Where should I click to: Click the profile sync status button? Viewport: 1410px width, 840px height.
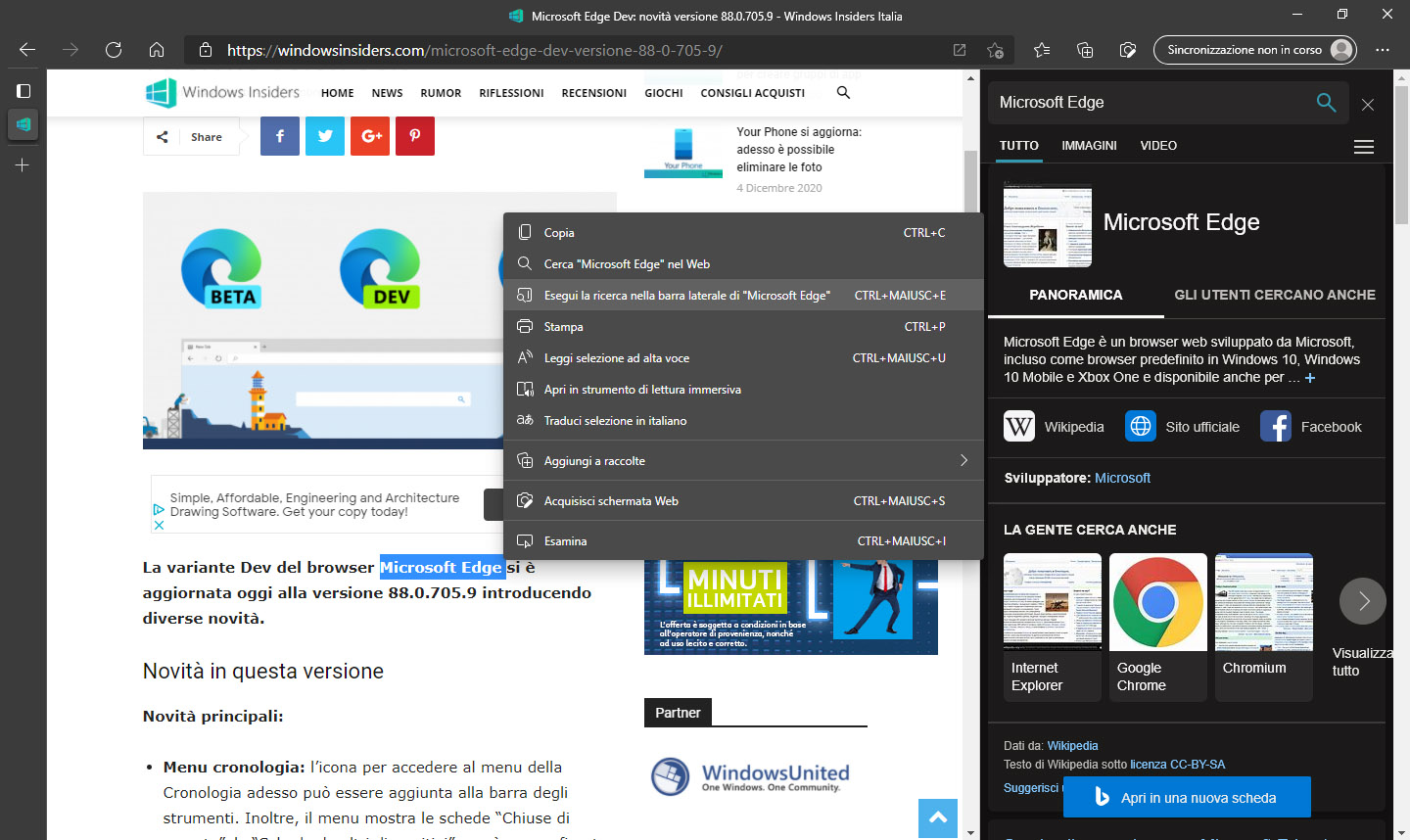pos(1255,50)
